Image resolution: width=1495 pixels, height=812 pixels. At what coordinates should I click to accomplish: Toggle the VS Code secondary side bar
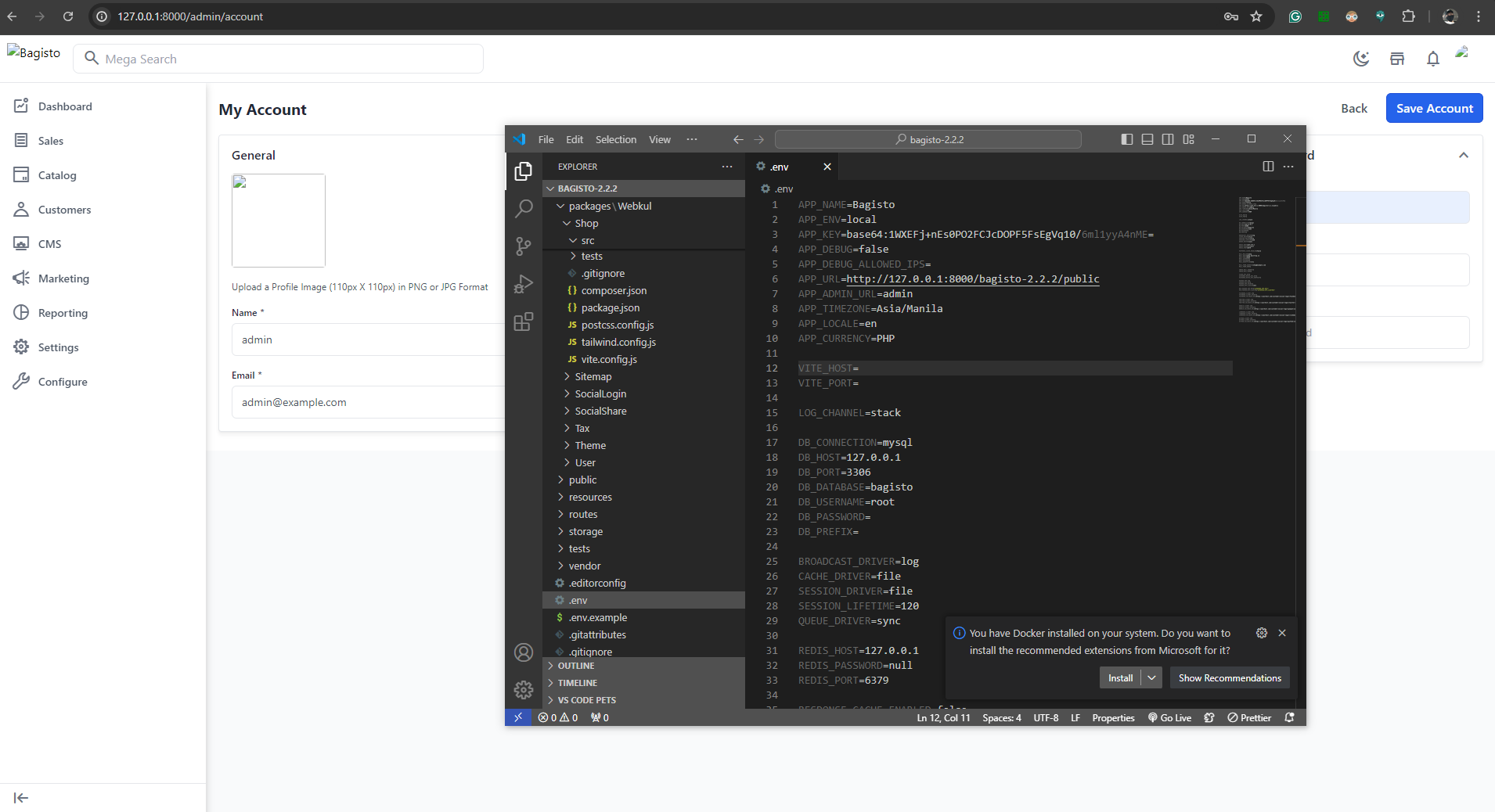pyautogui.click(x=1168, y=139)
